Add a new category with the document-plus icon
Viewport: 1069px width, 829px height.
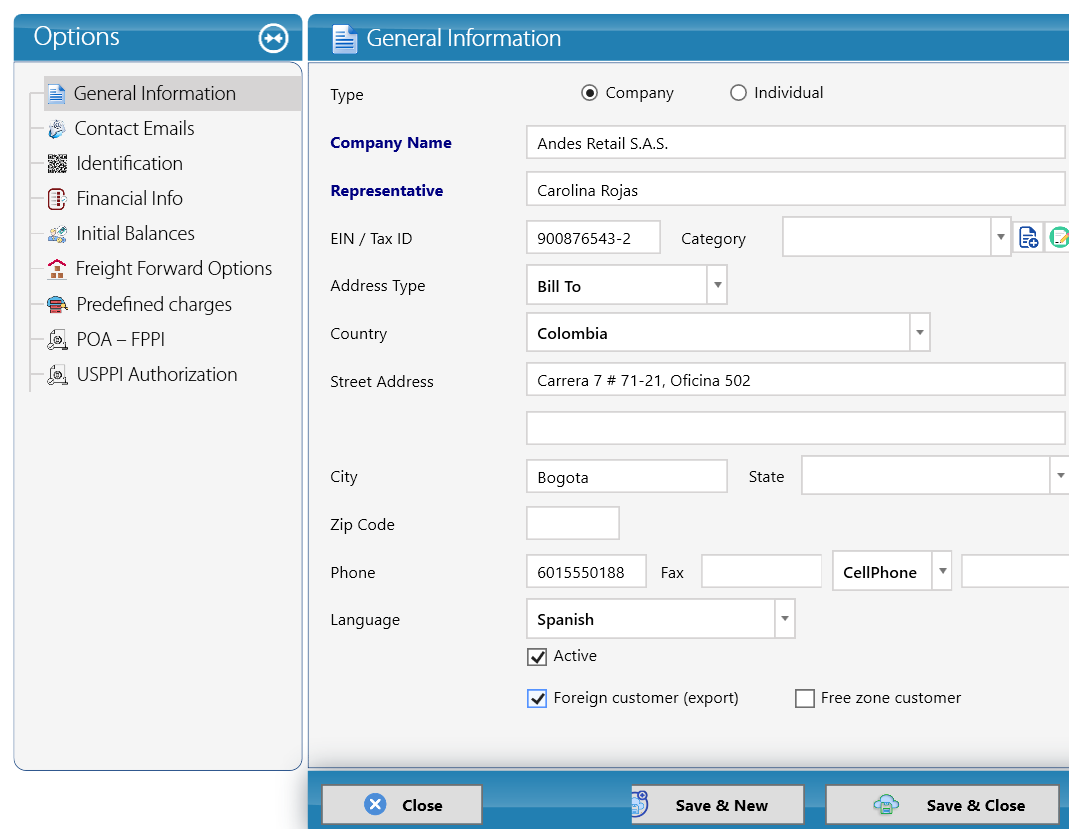coord(1028,237)
